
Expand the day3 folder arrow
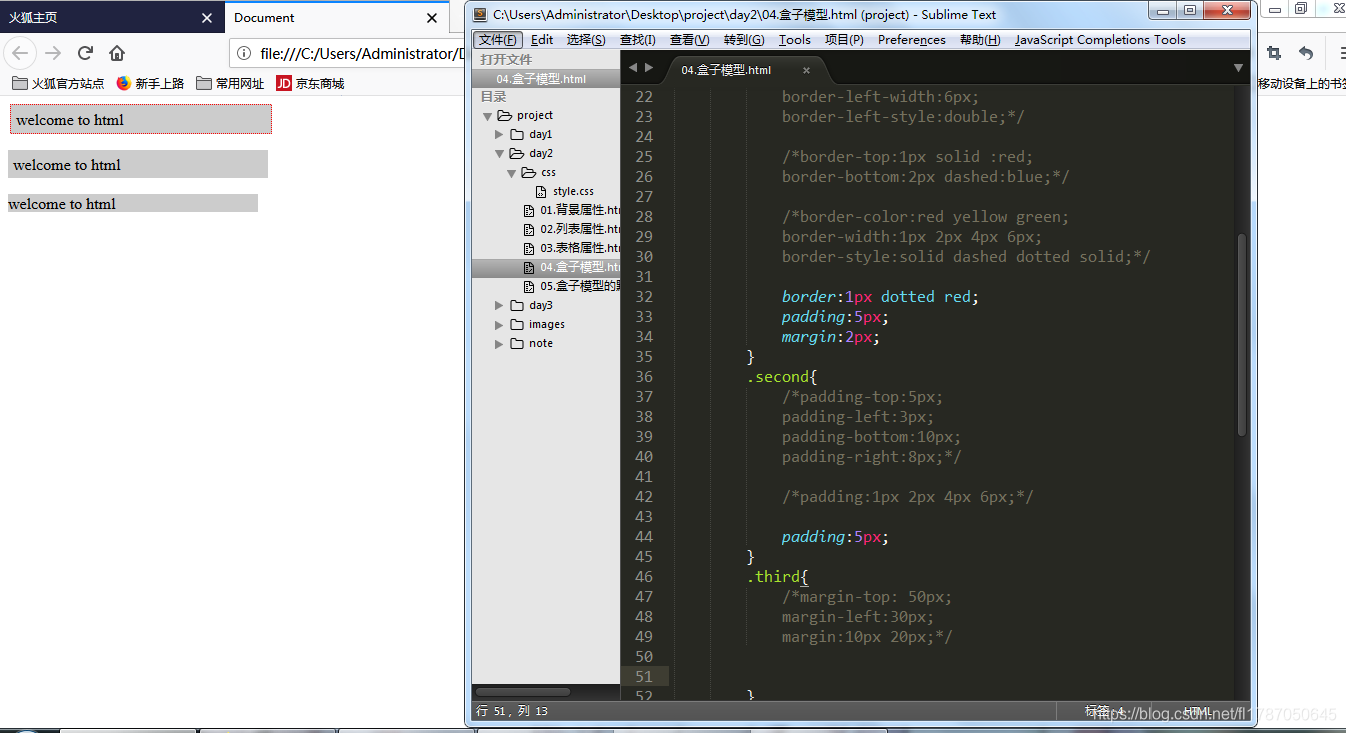click(x=499, y=306)
